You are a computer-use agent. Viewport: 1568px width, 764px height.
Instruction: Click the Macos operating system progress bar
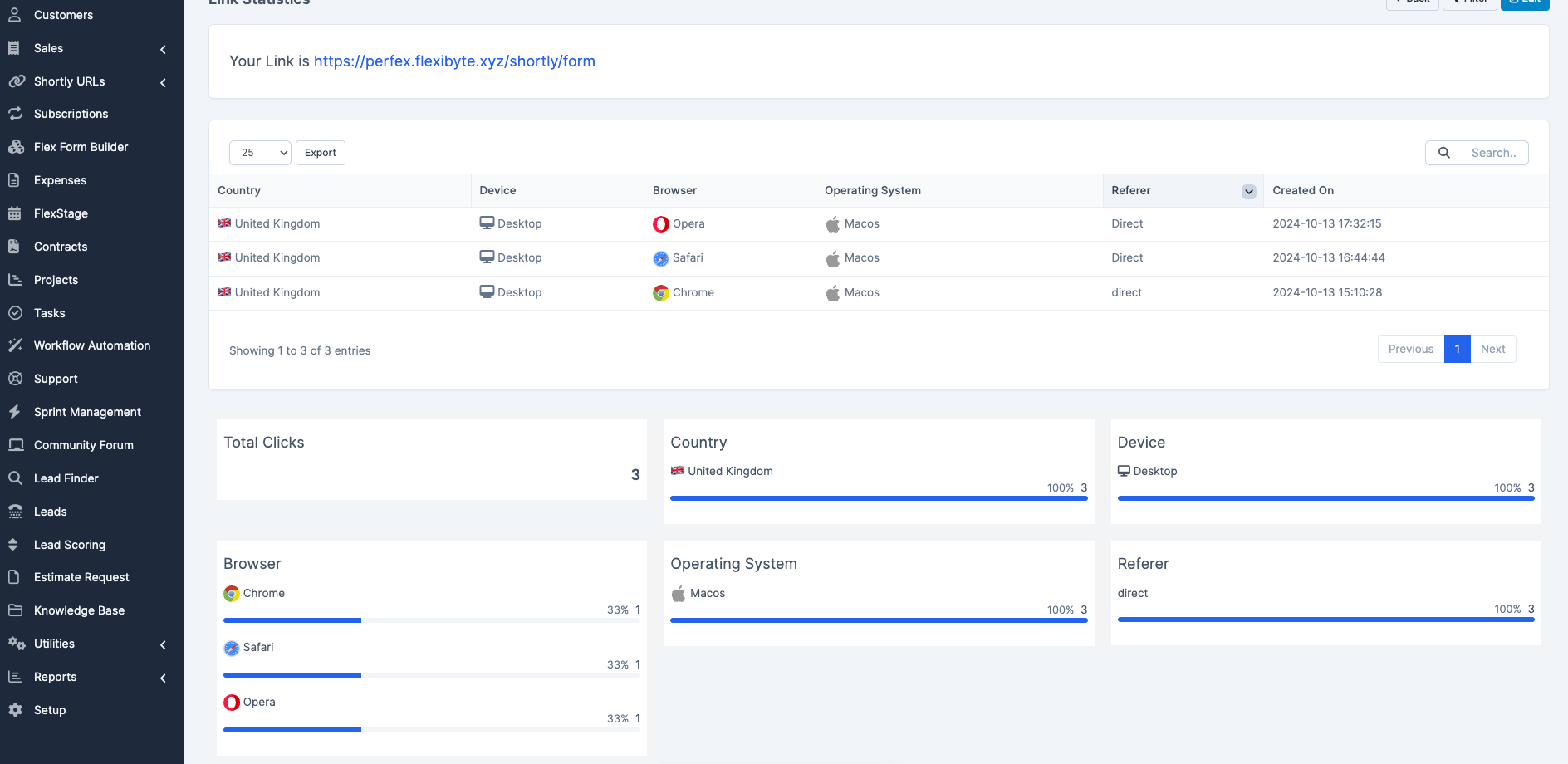pos(879,620)
